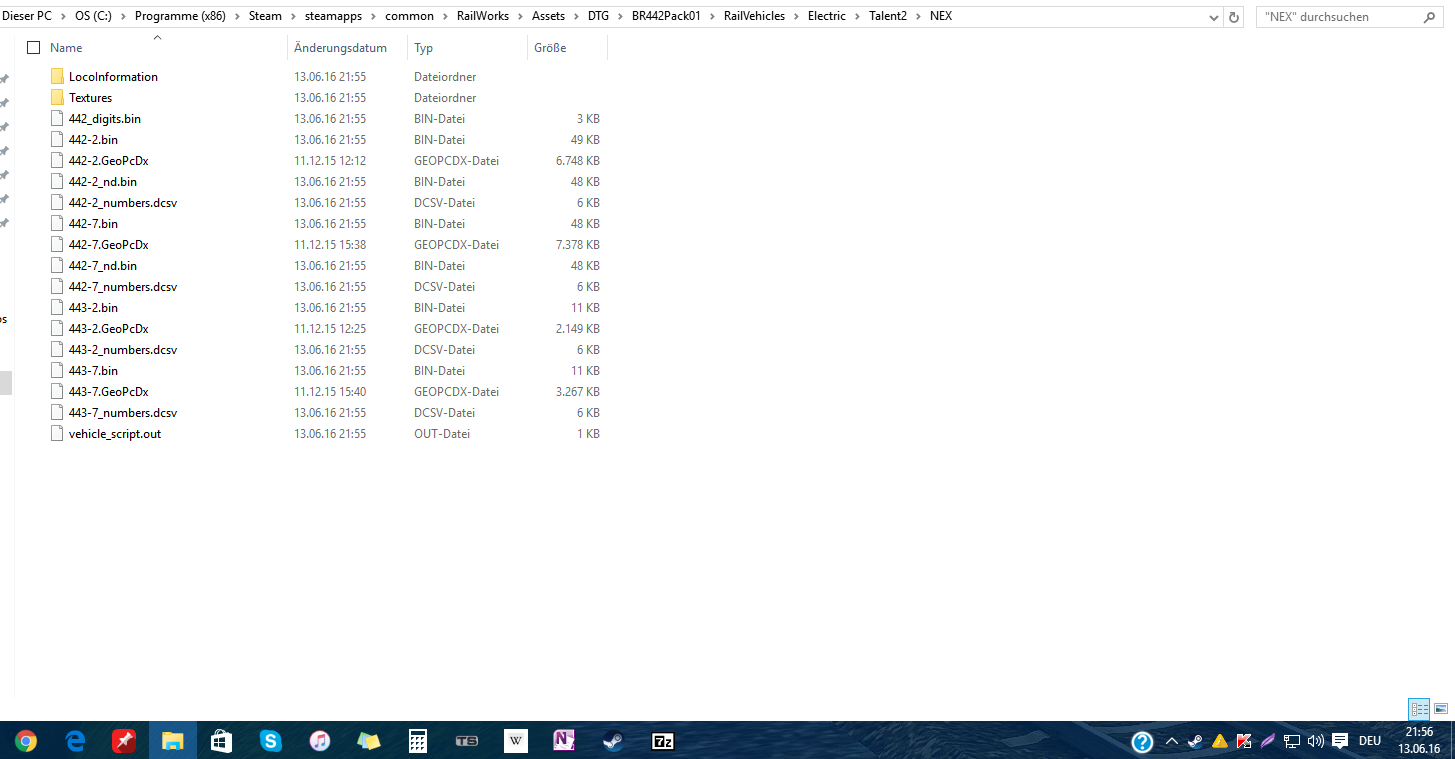Viewport: 1455px width, 759px height.
Task: Click the yellow warning triangle tray icon
Action: 1220,742
